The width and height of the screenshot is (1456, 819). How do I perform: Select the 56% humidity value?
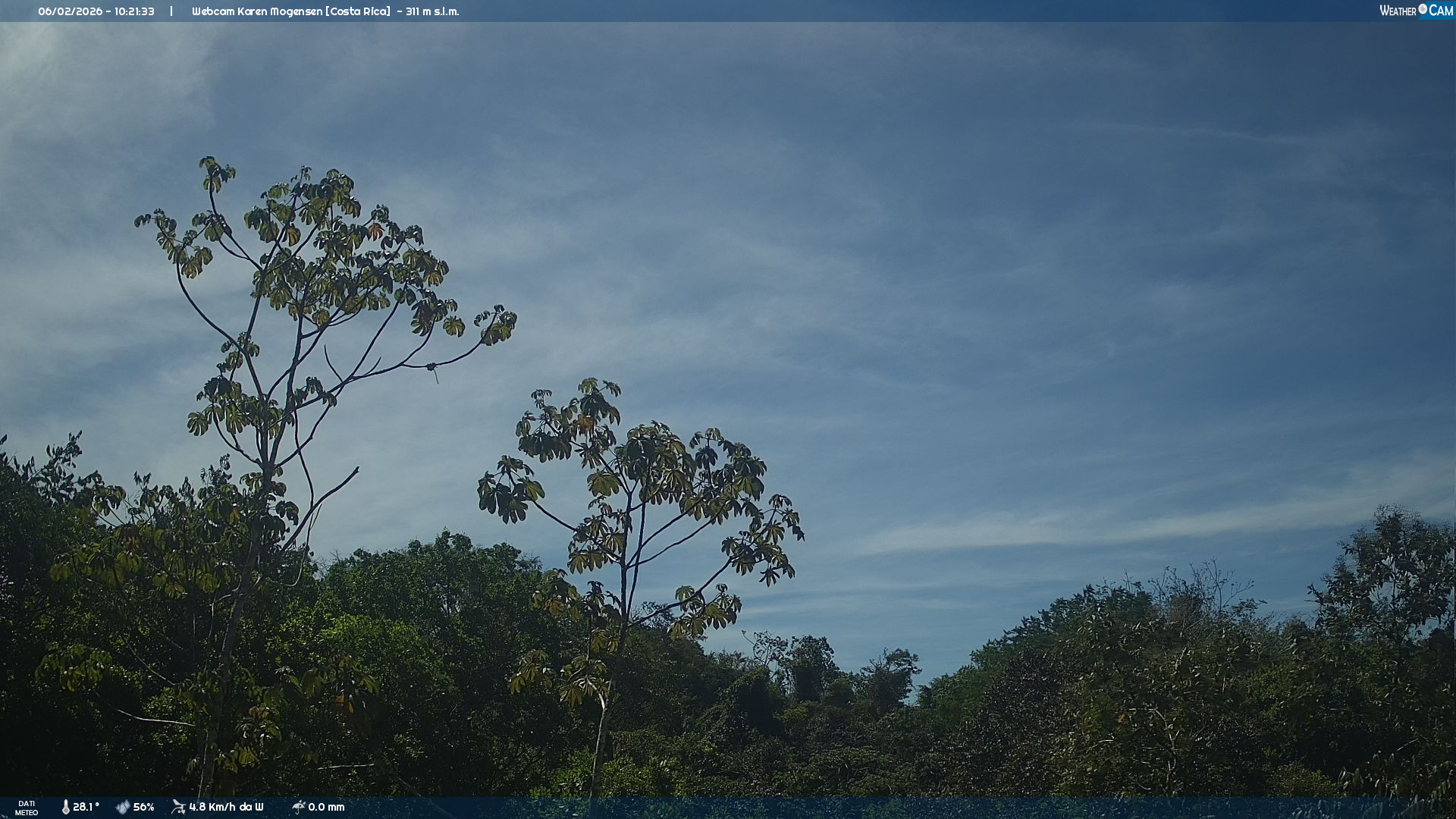pyautogui.click(x=144, y=807)
